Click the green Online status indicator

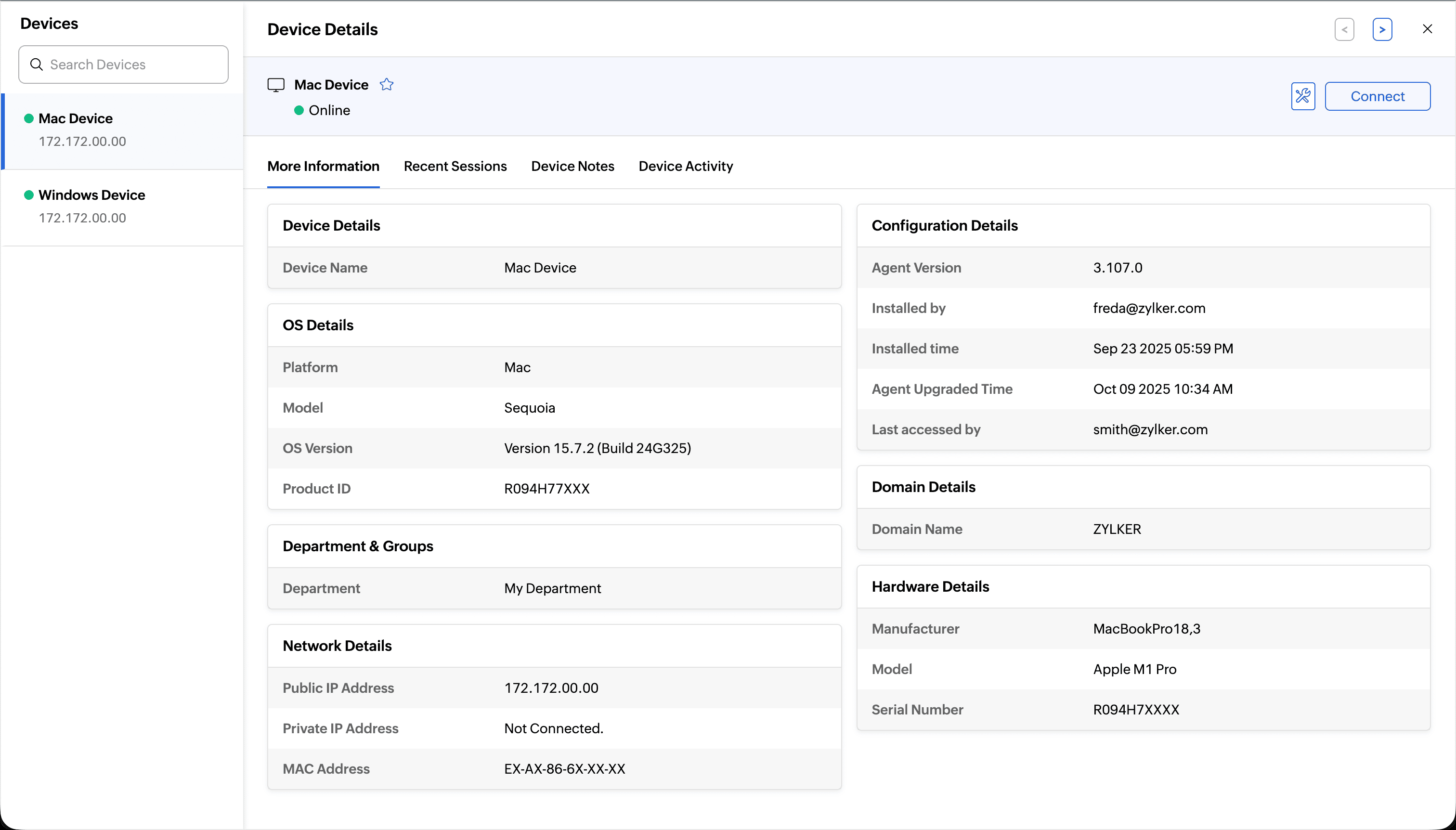coord(299,110)
